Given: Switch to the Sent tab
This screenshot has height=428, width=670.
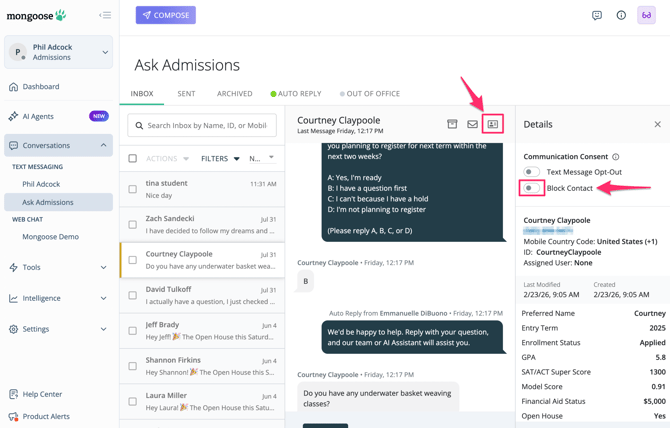Looking at the screenshot, I should tap(186, 94).
